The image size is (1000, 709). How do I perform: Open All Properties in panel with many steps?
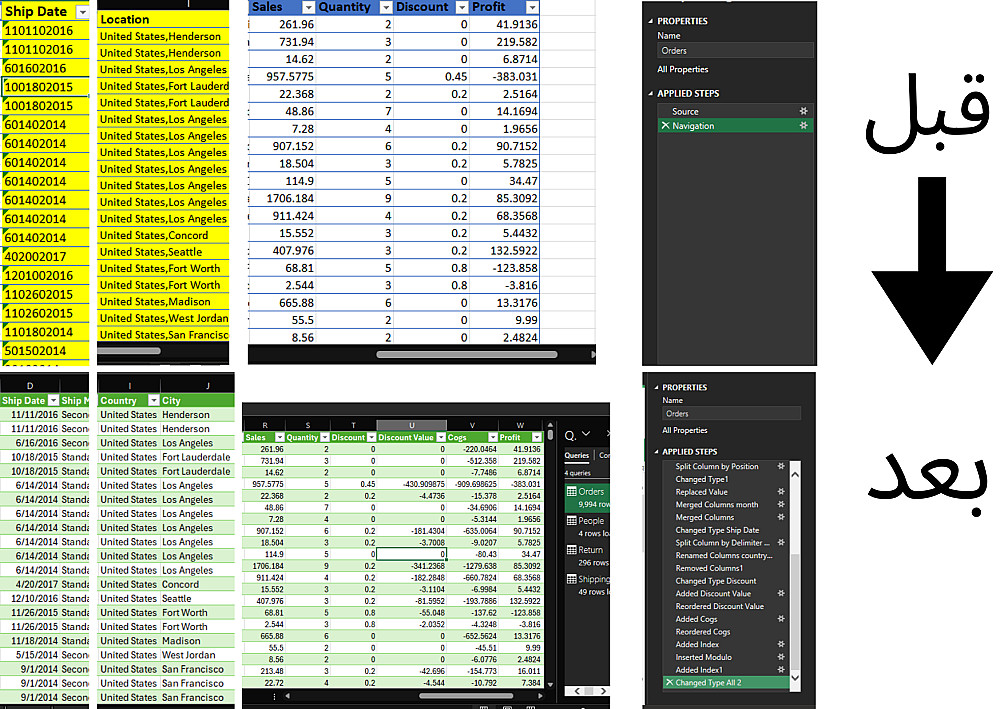tap(684, 430)
